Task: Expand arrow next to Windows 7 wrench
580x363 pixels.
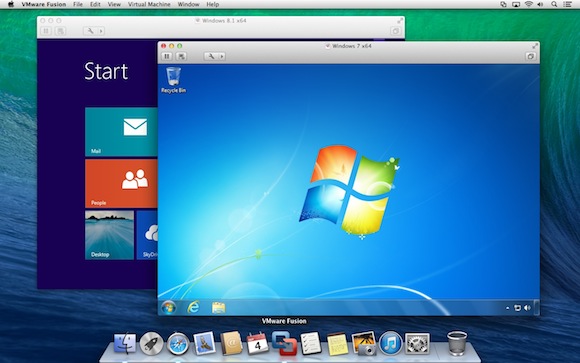Action: tap(222, 56)
